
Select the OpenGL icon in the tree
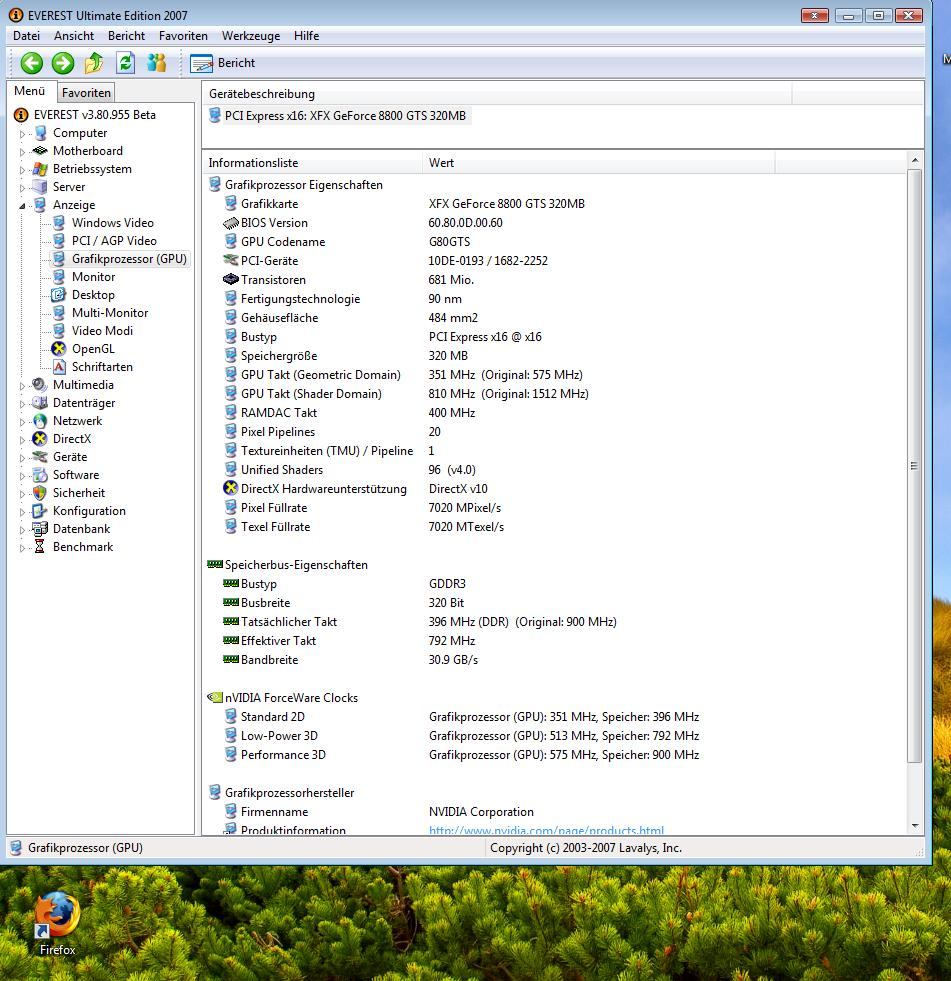[59, 349]
